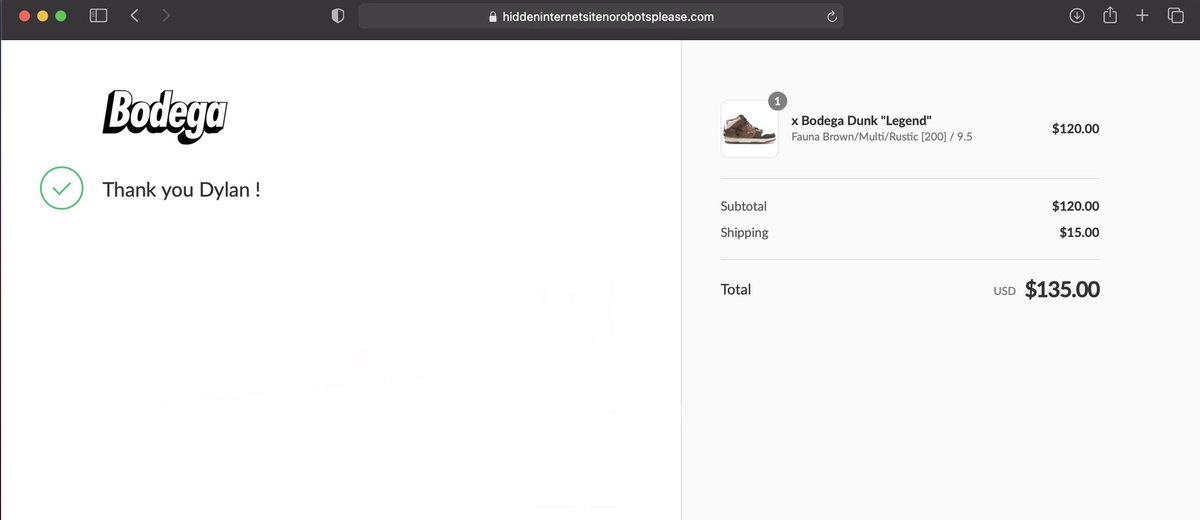Show the downloads list
The image size is (1200, 520).
[1077, 16]
